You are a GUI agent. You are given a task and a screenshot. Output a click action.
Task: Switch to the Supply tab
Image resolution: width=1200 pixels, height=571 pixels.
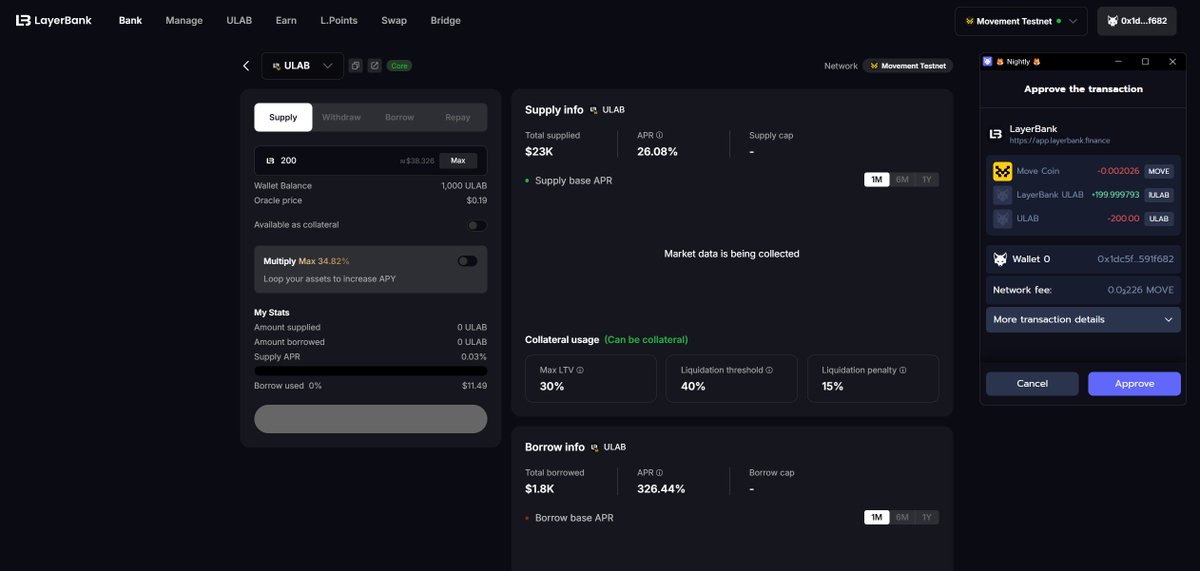pyautogui.click(x=283, y=117)
